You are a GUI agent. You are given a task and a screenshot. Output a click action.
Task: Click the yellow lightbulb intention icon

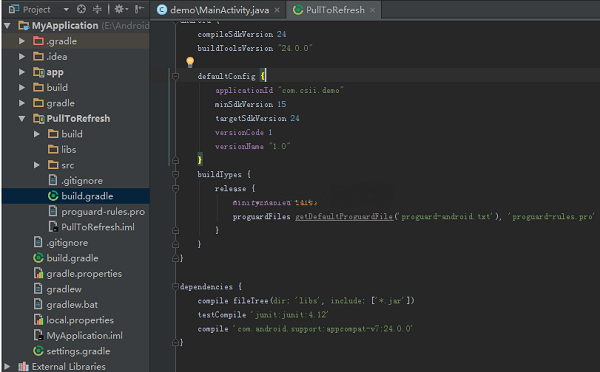(x=190, y=62)
